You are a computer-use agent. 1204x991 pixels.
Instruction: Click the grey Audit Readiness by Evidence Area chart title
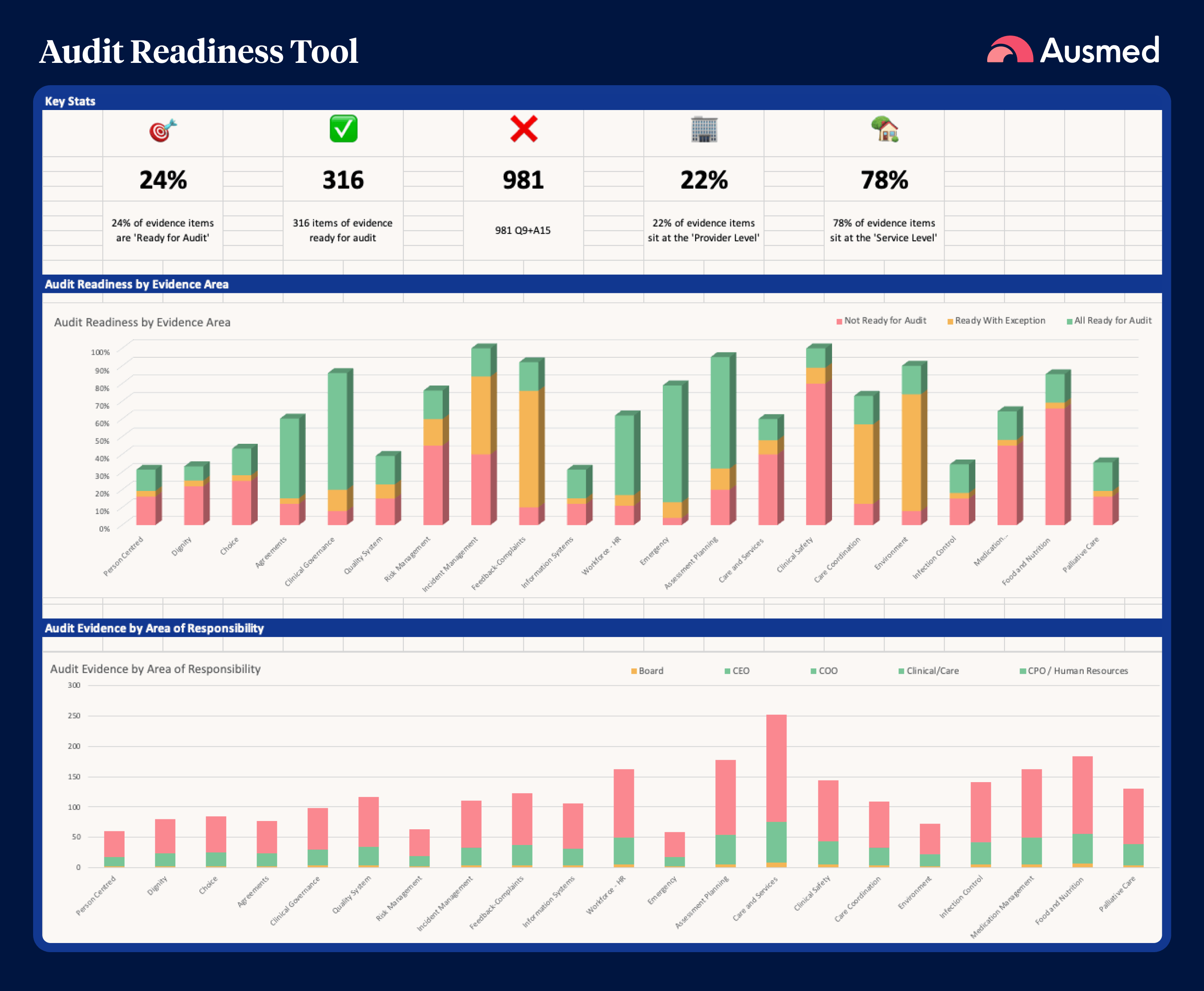(x=142, y=322)
